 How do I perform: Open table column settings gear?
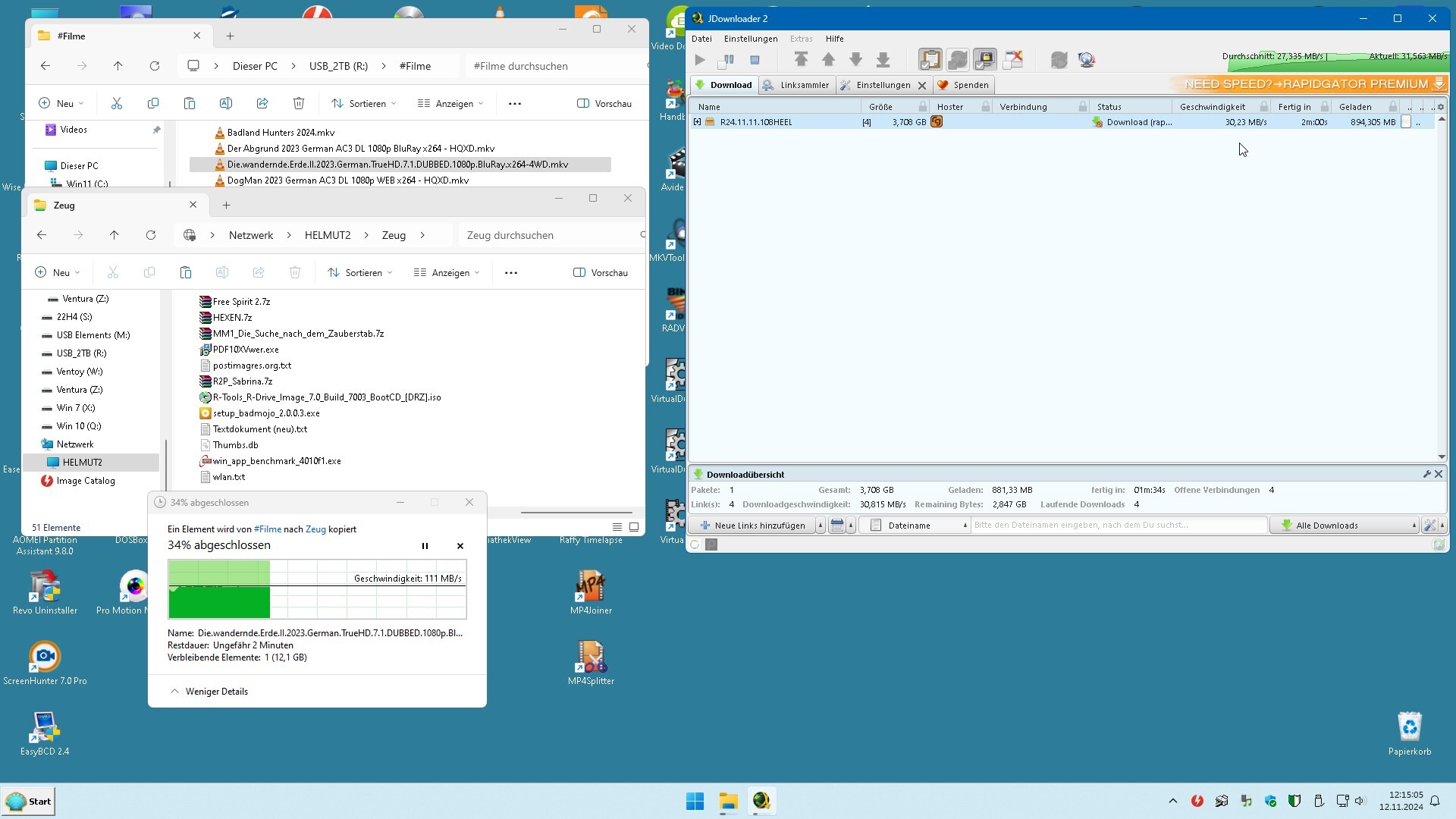pyautogui.click(x=1441, y=107)
